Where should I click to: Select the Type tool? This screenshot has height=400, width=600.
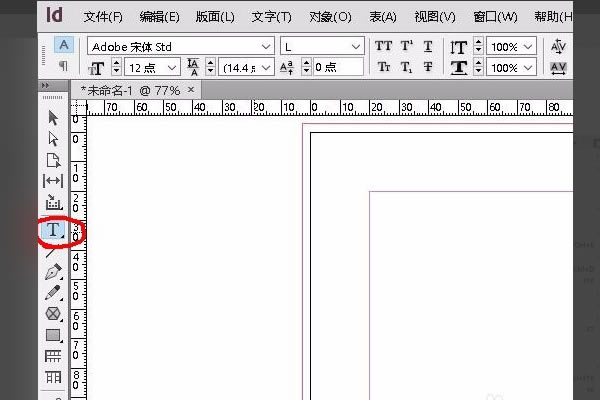click(x=53, y=230)
